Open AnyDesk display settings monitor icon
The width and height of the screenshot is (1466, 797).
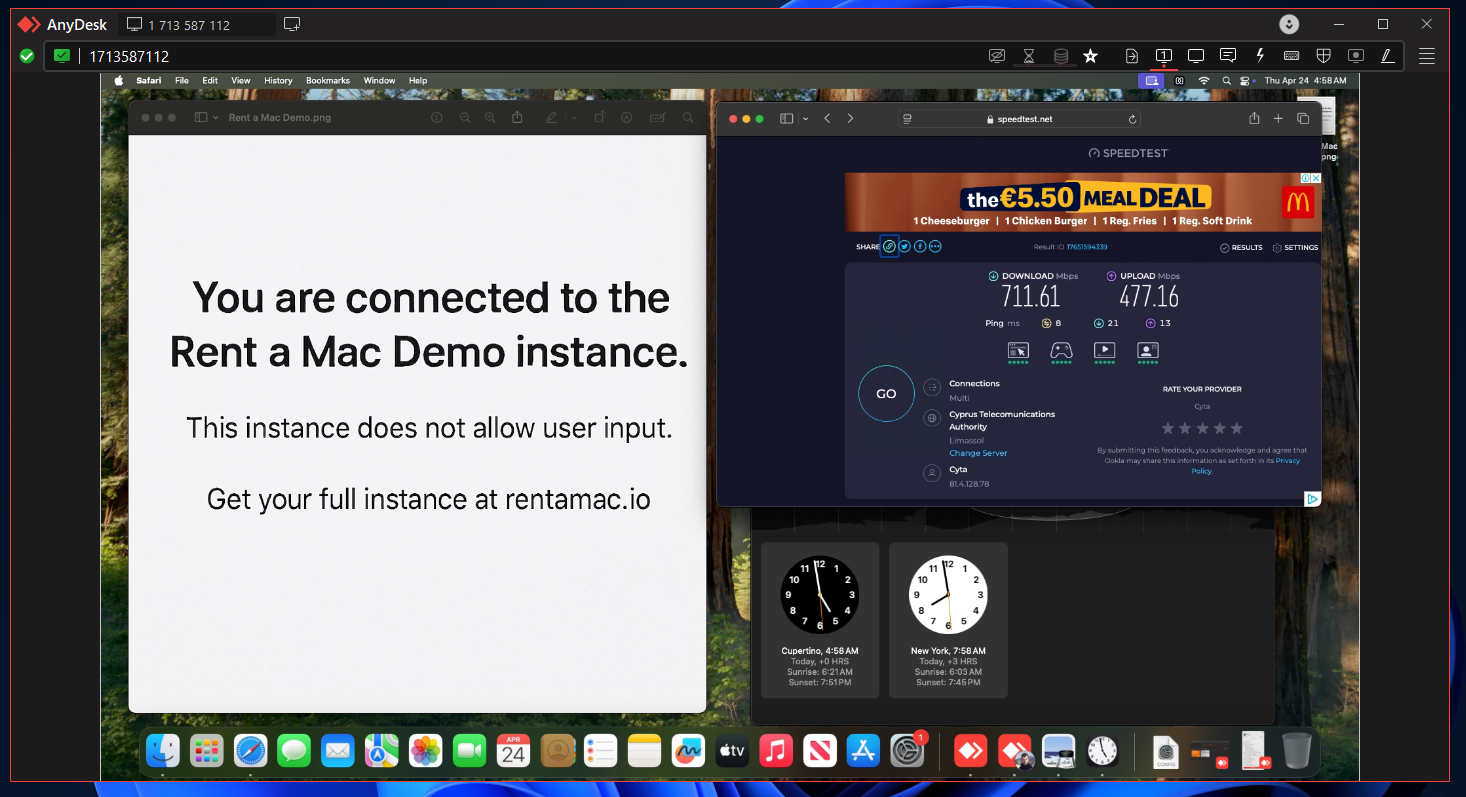tap(1195, 56)
